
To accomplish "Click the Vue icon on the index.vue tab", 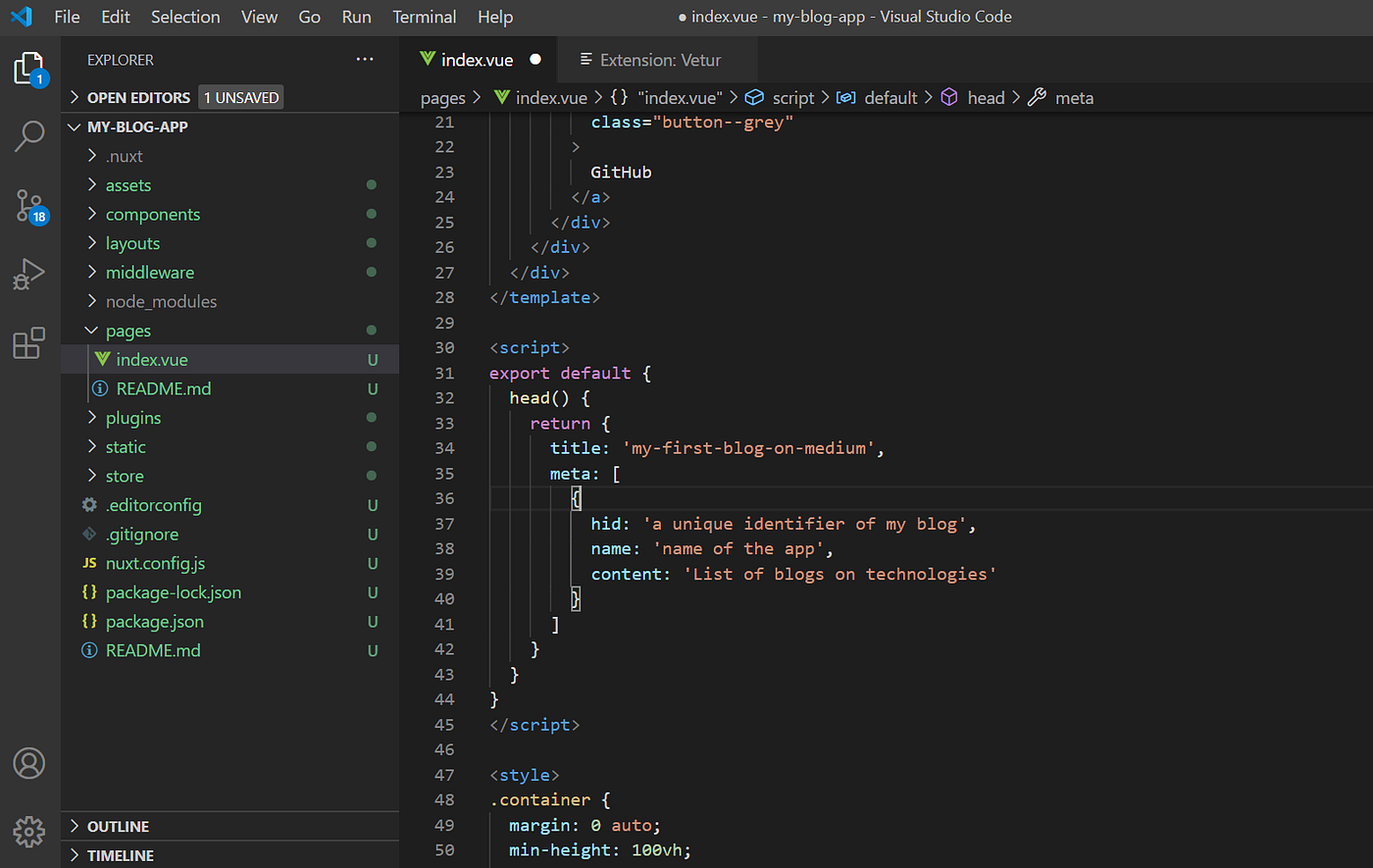I will [429, 59].
